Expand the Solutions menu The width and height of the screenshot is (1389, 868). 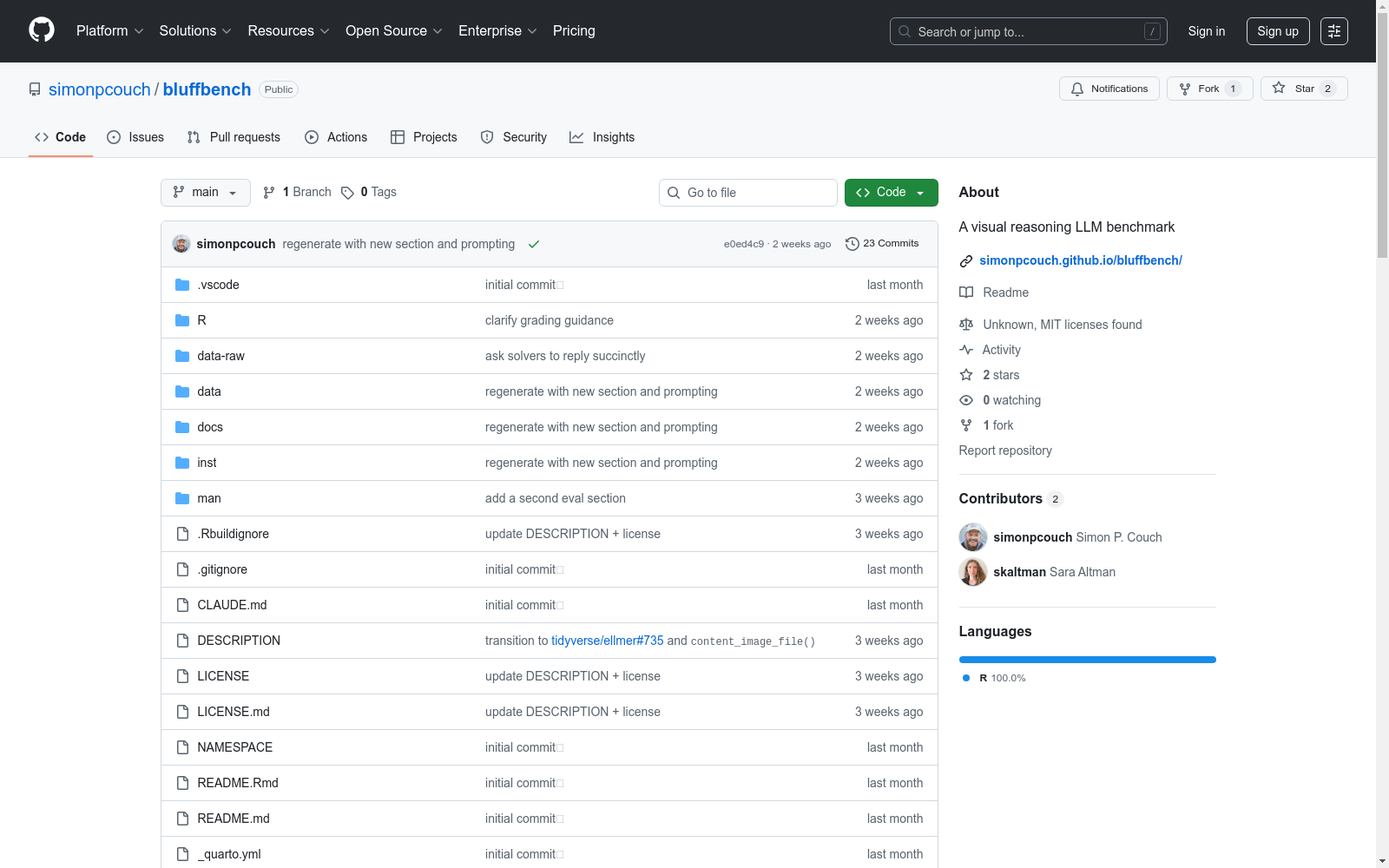tap(195, 31)
